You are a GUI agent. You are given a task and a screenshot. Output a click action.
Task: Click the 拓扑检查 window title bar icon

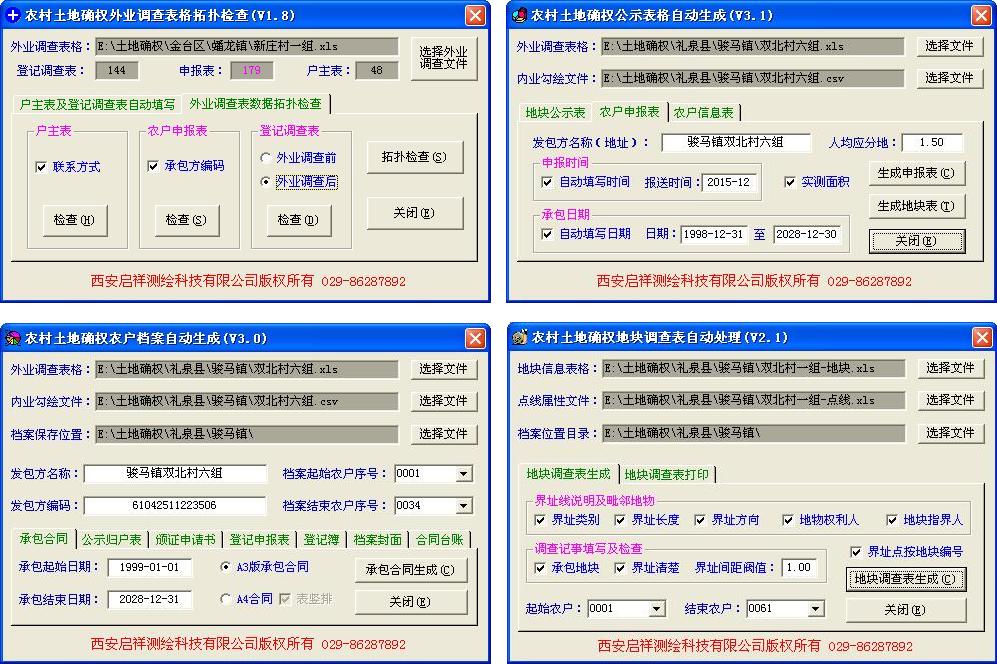pos(16,15)
